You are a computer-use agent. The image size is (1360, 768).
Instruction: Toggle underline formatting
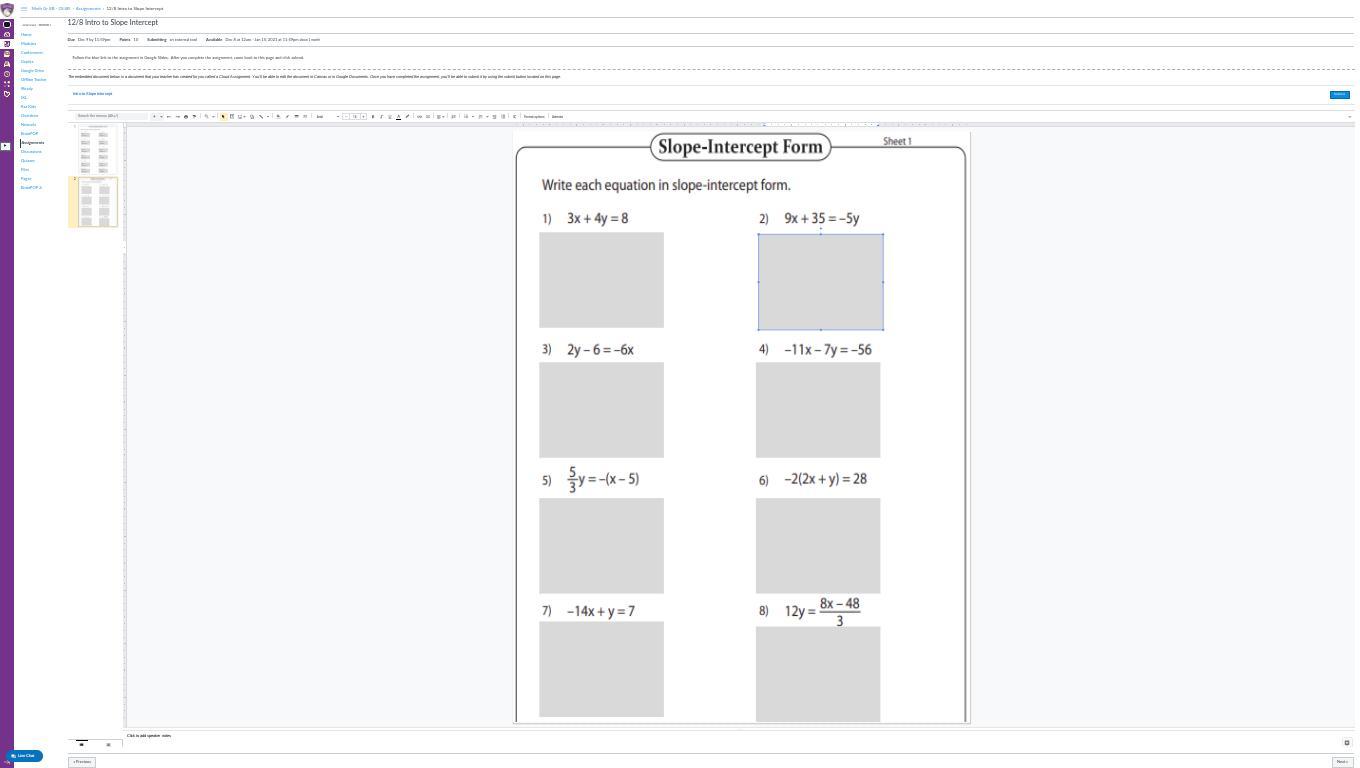tap(390, 116)
